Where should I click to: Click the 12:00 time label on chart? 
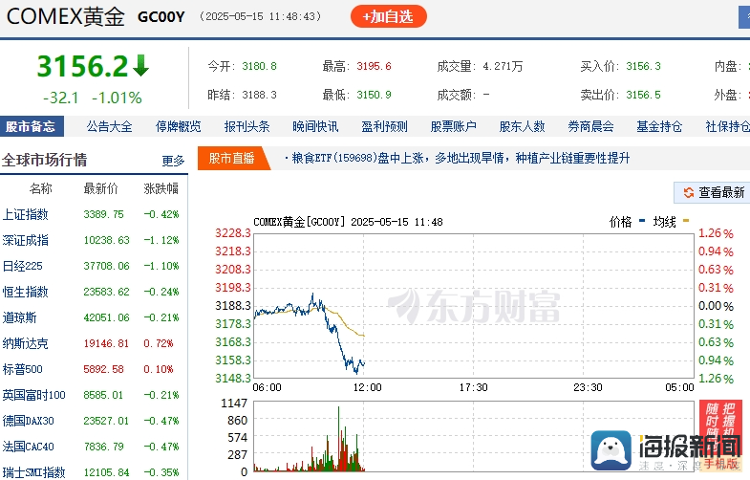pos(367,387)
